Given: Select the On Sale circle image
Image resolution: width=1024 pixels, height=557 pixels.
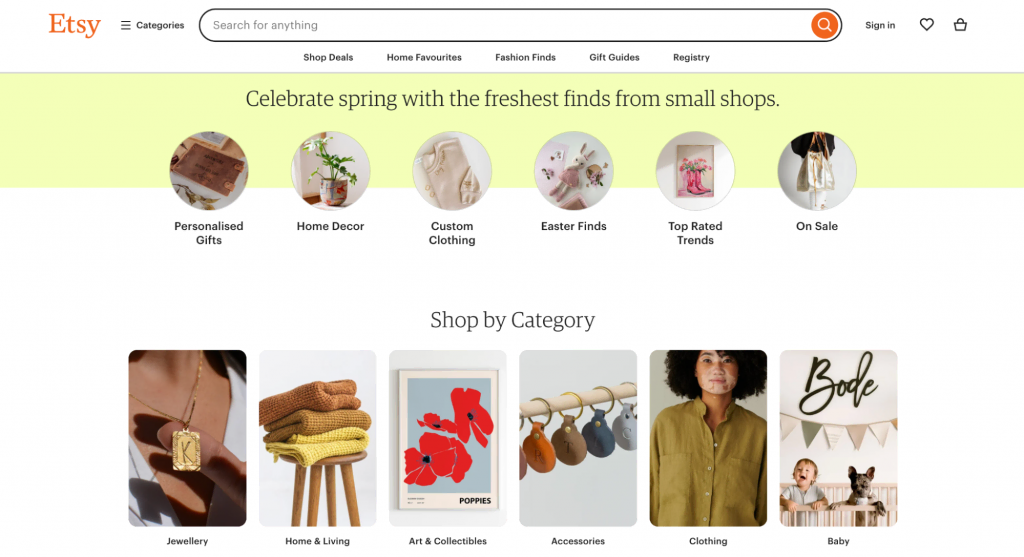Looking at the screenshot, I should point(817,171).
